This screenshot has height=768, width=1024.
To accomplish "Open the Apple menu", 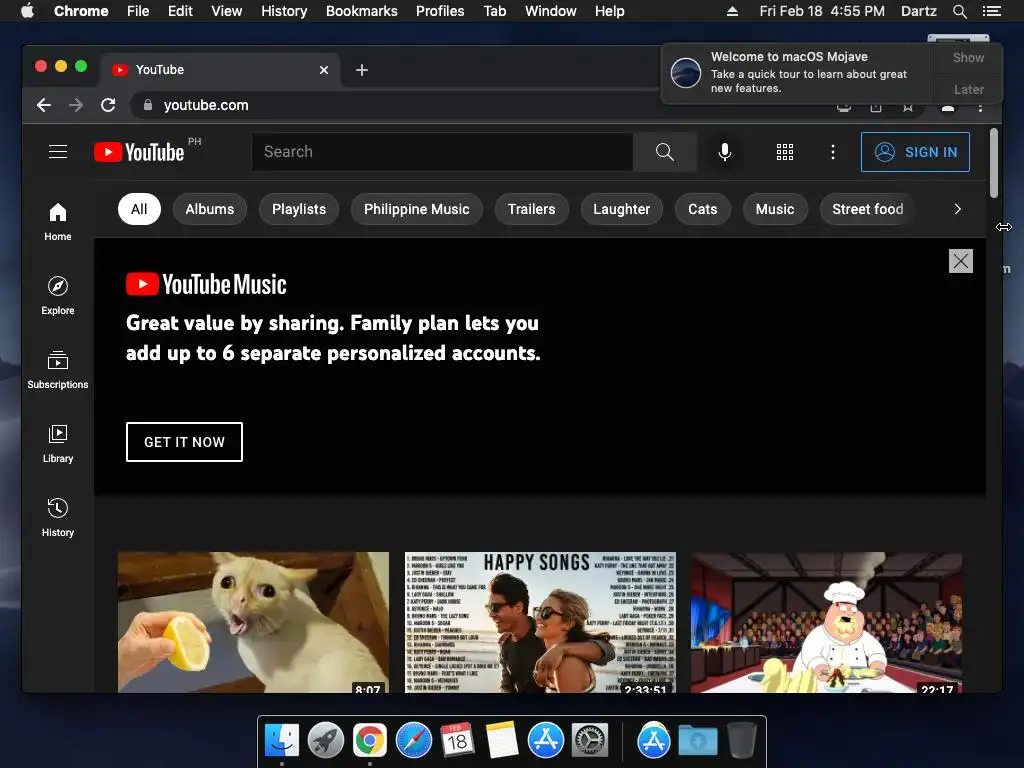I will click(27, 11).
